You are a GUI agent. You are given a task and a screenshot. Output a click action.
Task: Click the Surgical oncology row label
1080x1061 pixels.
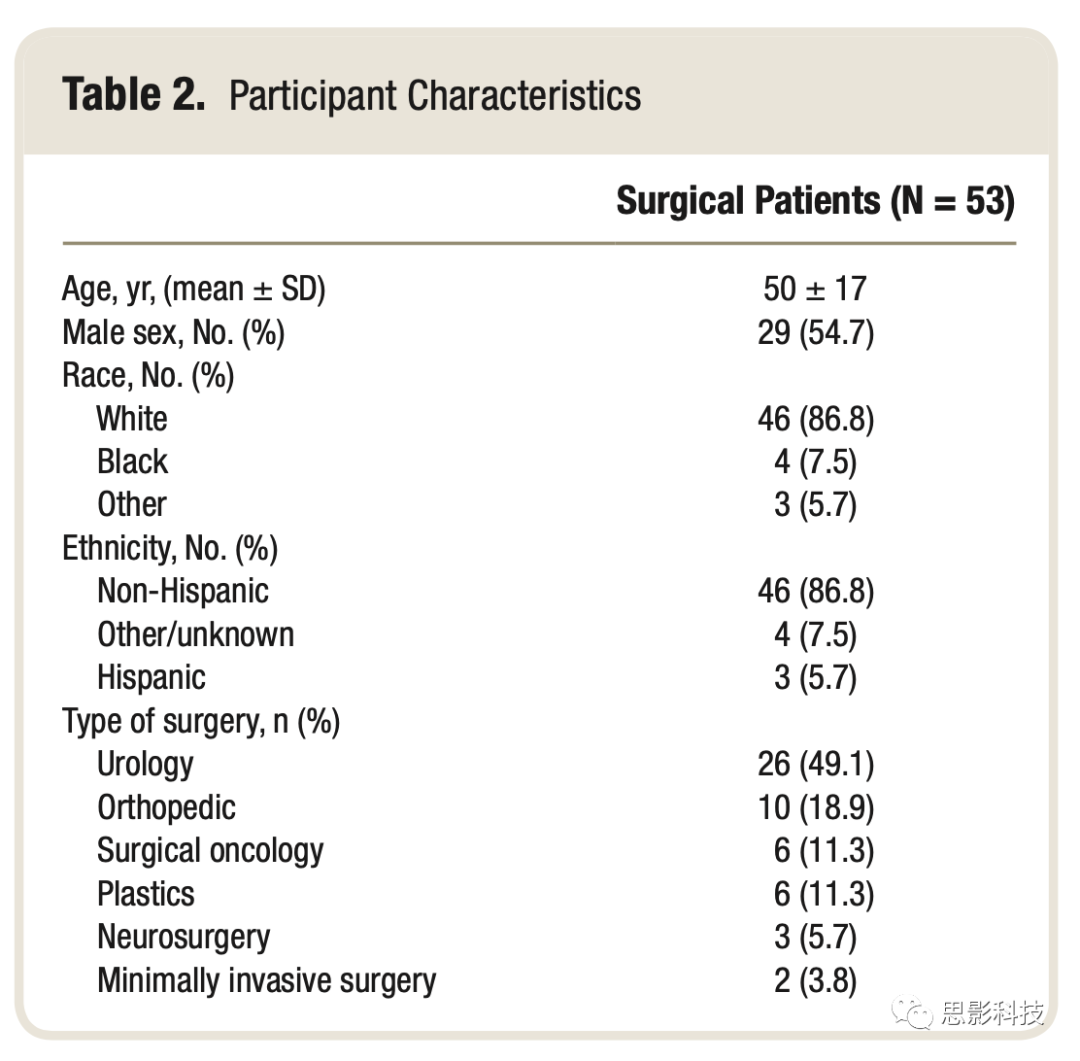click(210, 852)
